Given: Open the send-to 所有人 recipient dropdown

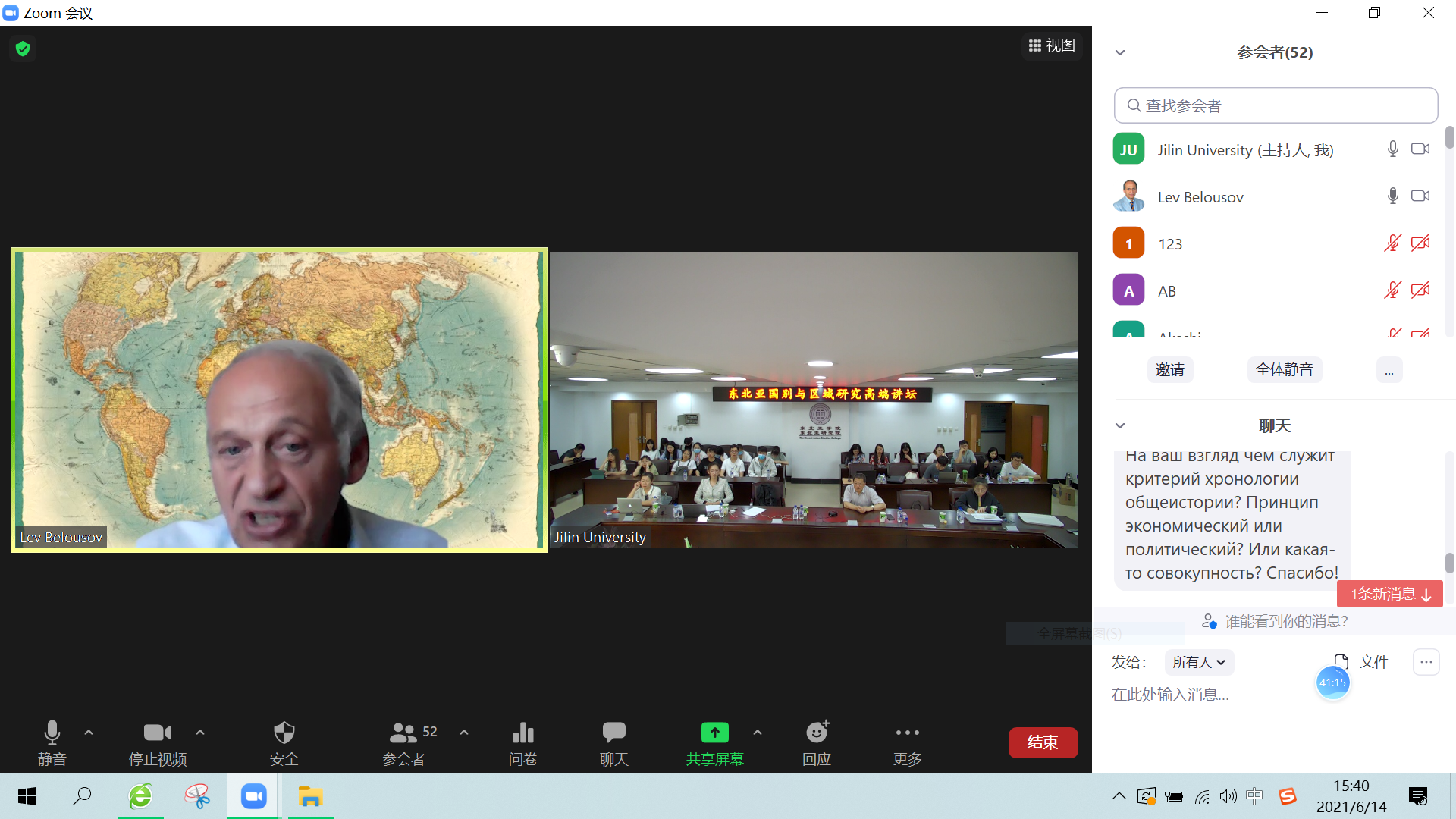Looking at the screenshot, I should (1199, 662).
